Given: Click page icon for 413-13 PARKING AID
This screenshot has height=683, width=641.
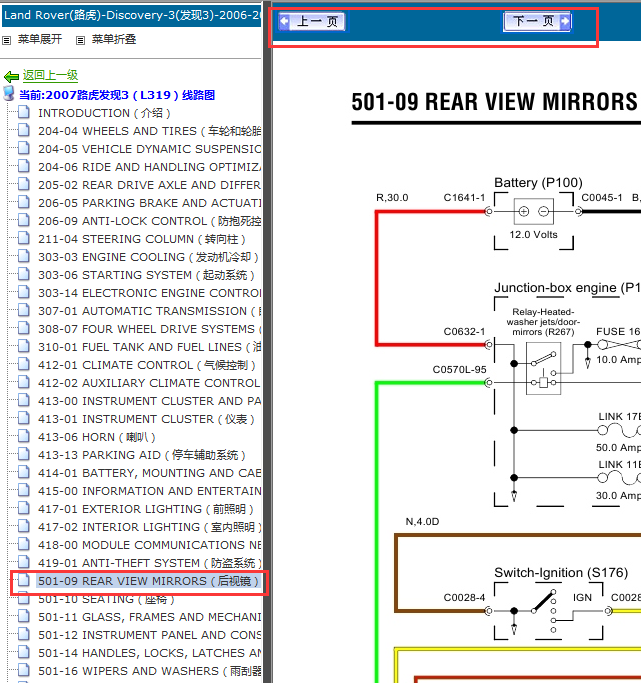Looking at the screenshot, I should [24, 454].
